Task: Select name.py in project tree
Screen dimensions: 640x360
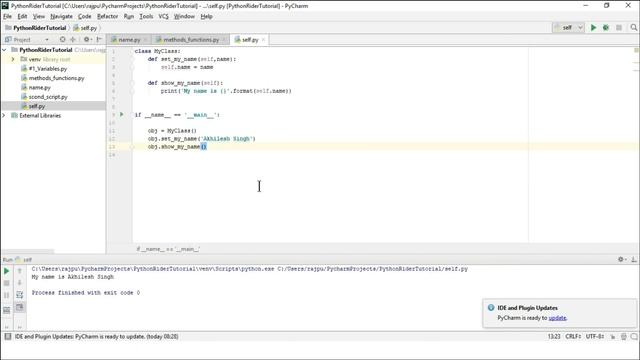Action: tap(40, 87)
